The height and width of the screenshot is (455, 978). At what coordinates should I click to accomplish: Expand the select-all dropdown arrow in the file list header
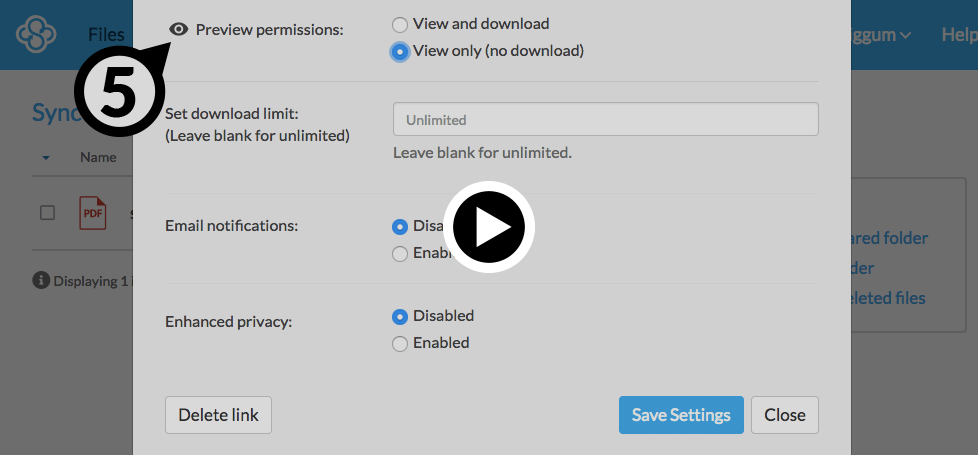[46, 158]
